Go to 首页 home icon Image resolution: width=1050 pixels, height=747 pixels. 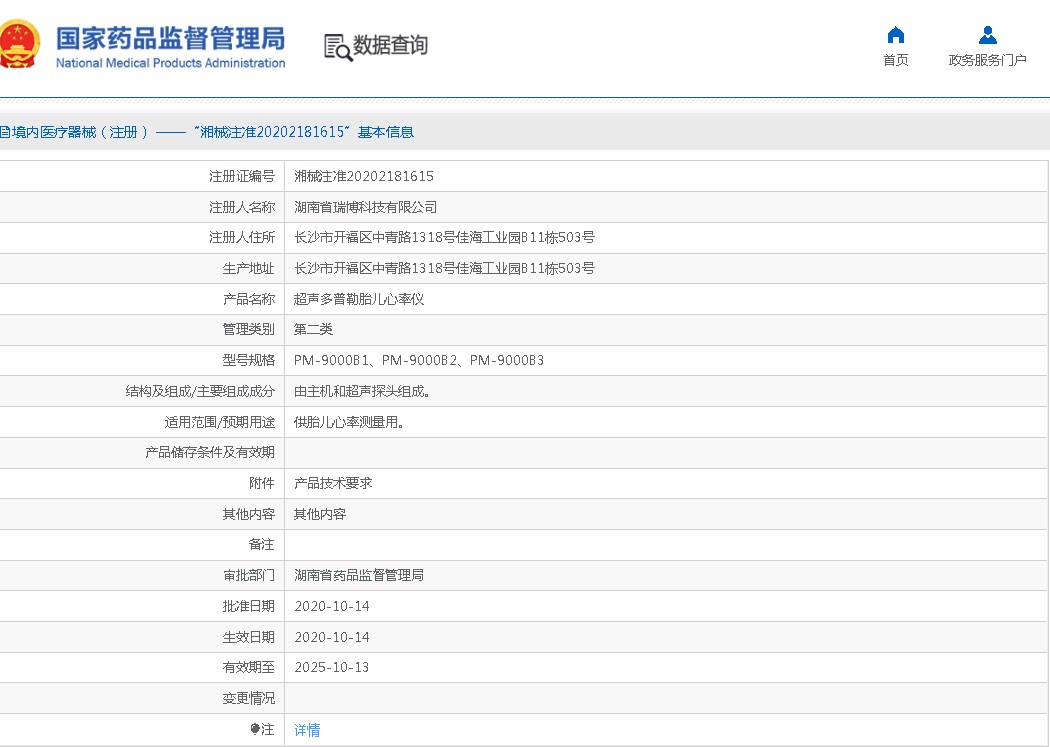click(895, 35)
